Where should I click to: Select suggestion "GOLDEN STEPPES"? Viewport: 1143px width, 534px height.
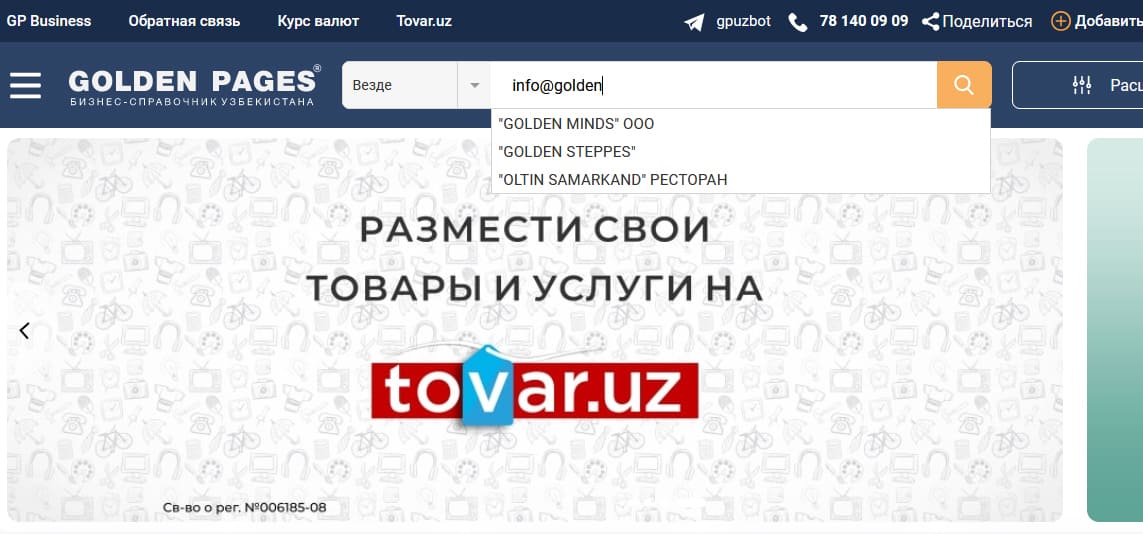click(741, 152)
